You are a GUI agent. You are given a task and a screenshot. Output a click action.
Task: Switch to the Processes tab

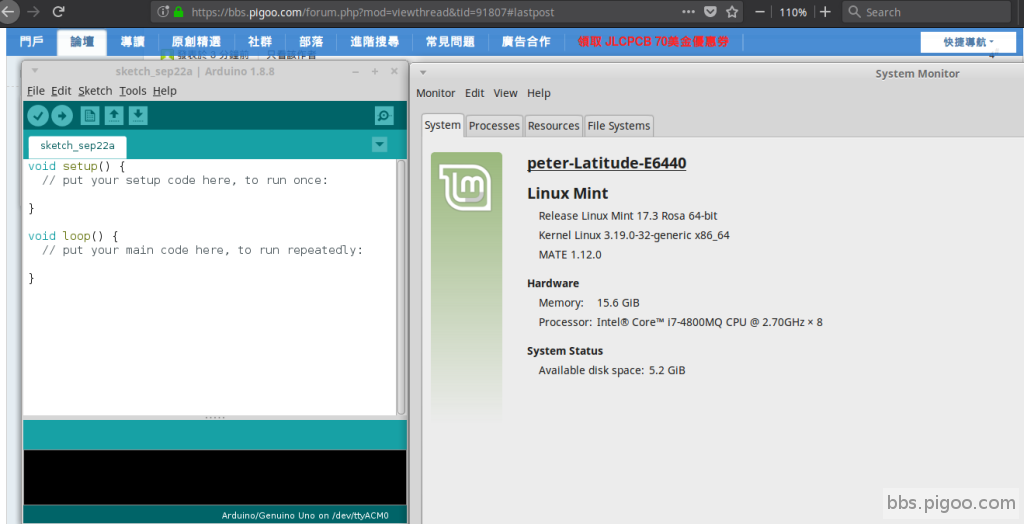494,125
